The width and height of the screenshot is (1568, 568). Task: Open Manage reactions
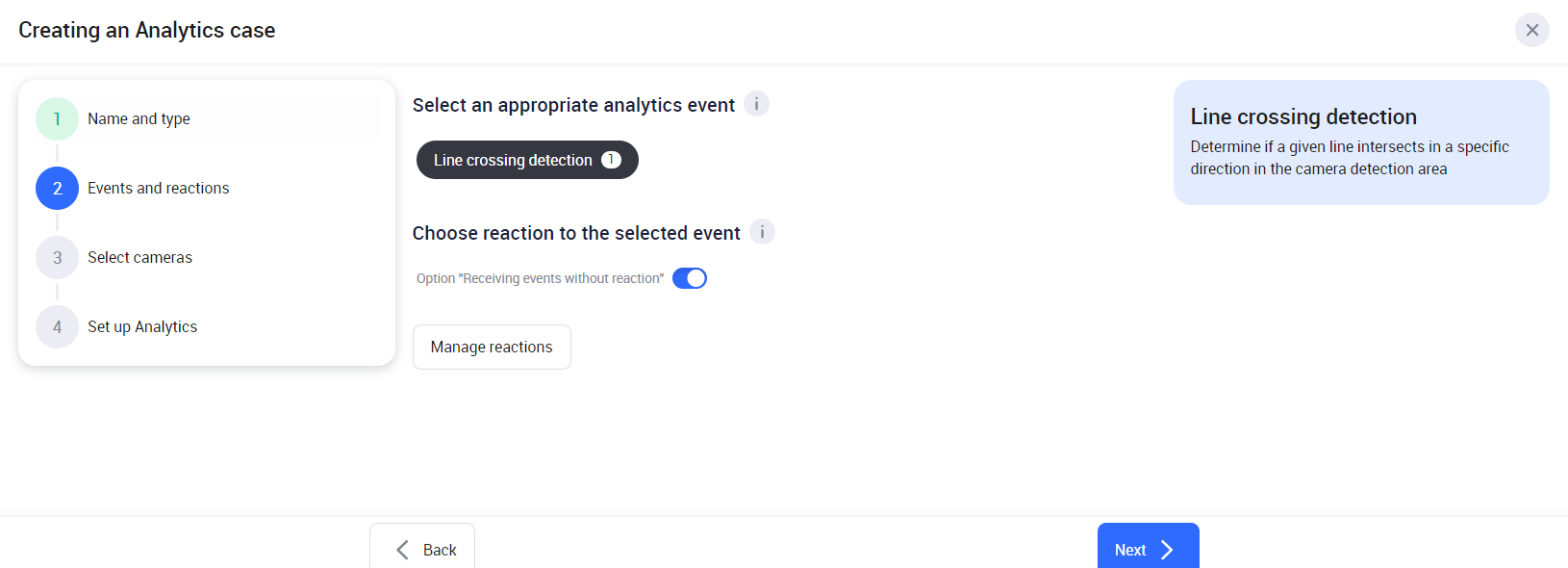[x=492, y=347]
